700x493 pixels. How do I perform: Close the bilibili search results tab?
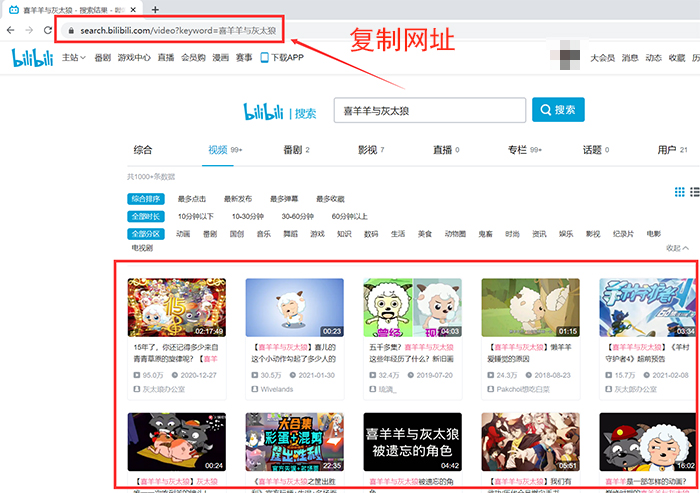(x=133, y=9)
